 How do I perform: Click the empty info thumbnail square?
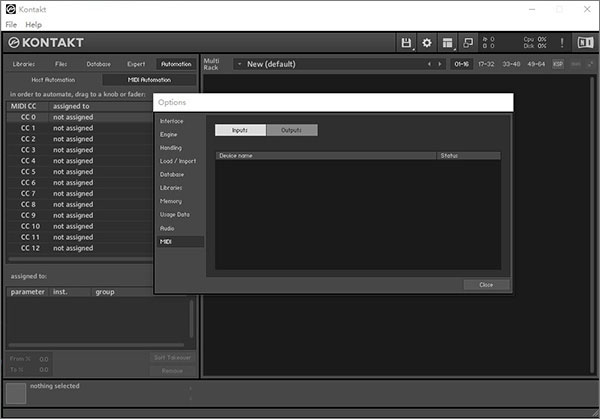pyautogui.click(x=16, y=393)
